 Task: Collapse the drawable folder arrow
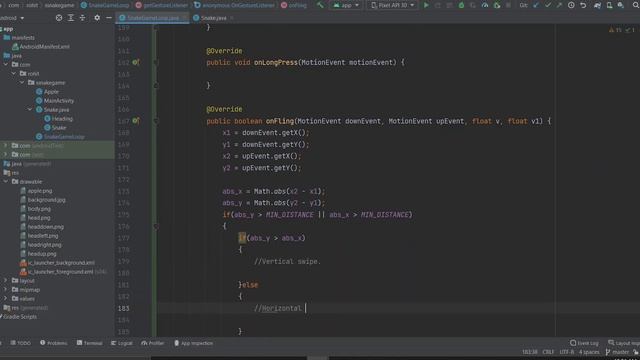point(6,182)
